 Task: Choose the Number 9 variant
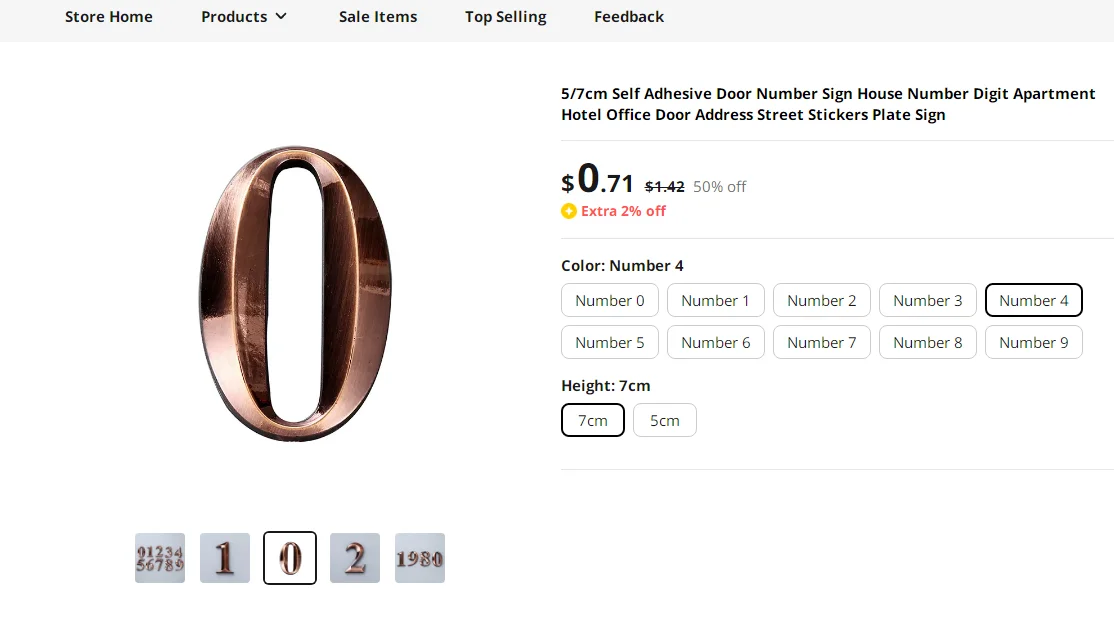click(x=1034, y=342)
